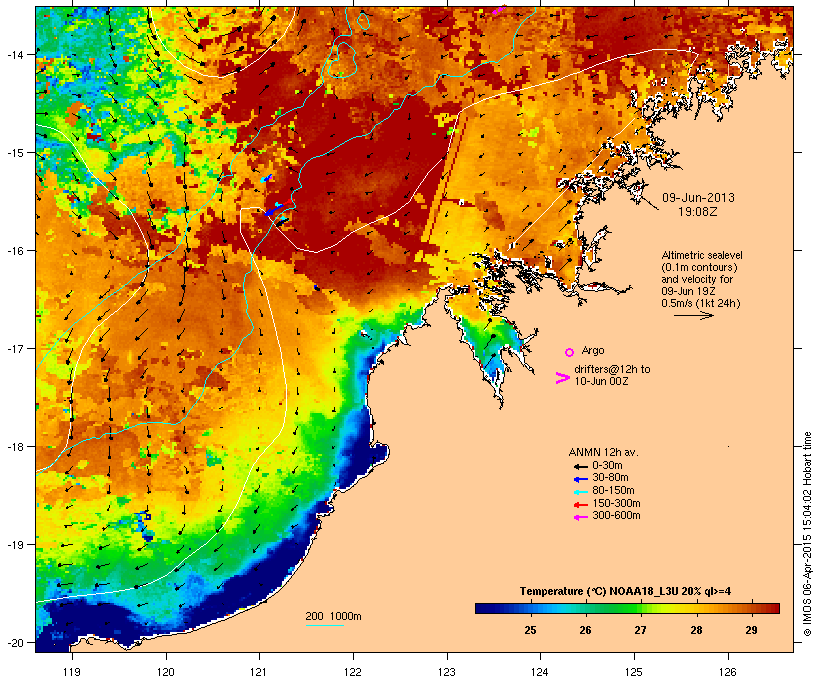This screenshot has width=820, height=680.
Task: Click the '200 1000m' bathymetry label
Action: click(x=333, y=616)
